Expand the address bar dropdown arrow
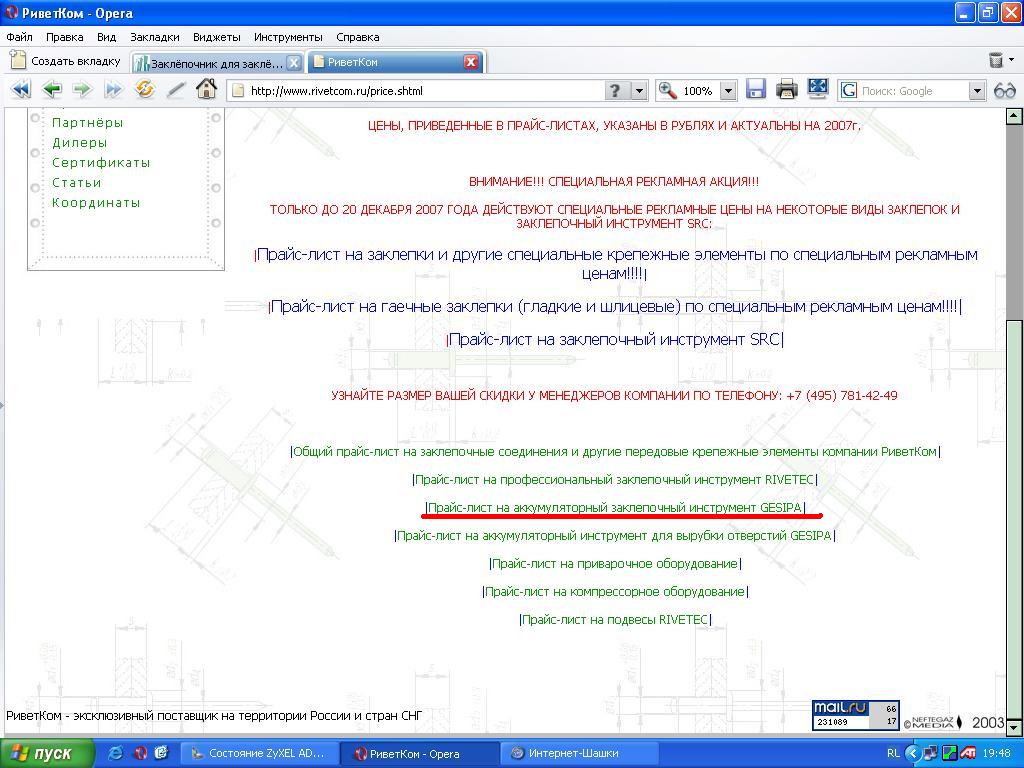1024x768 pixels. 639,91
